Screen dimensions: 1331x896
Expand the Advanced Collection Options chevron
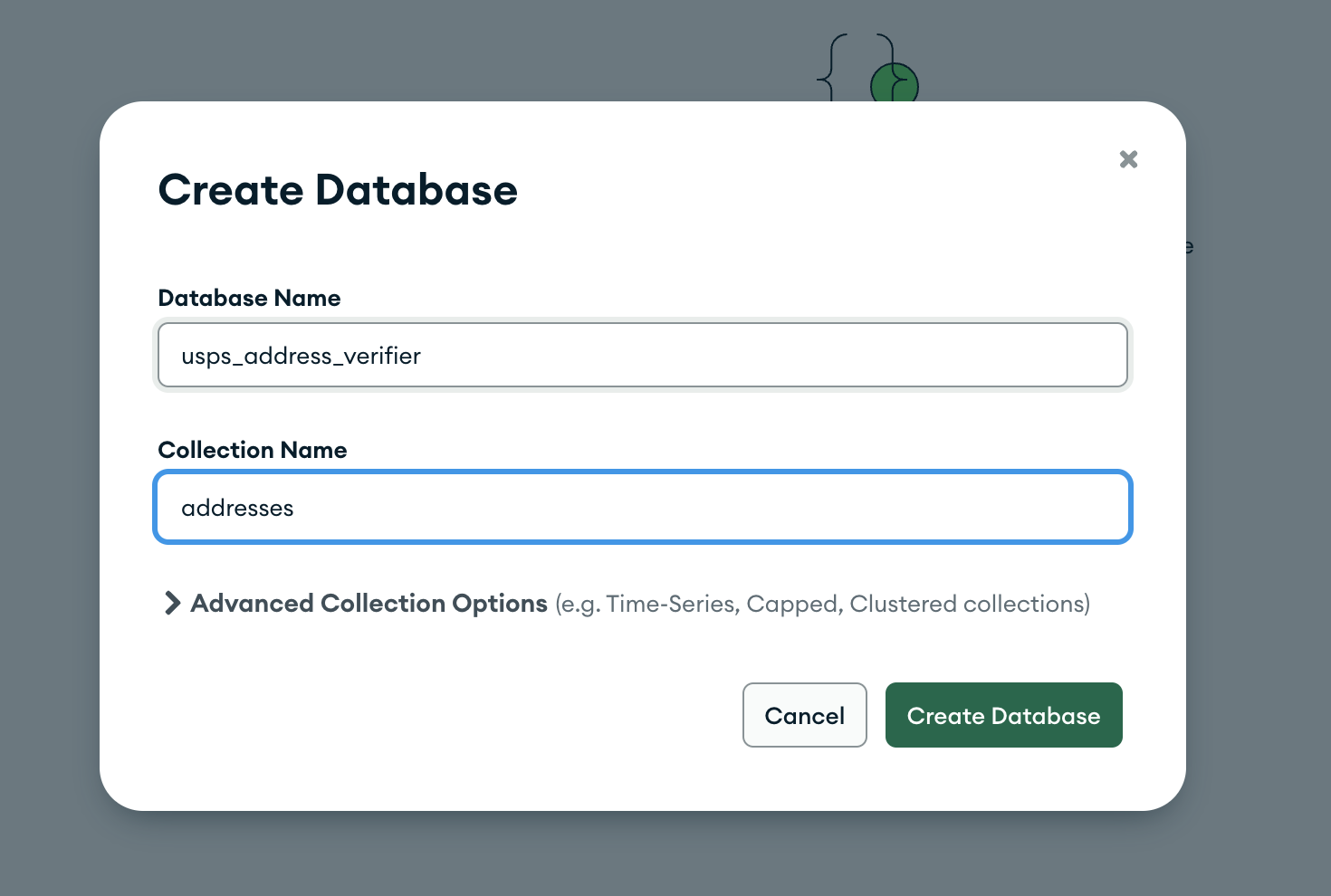point(171,603)
